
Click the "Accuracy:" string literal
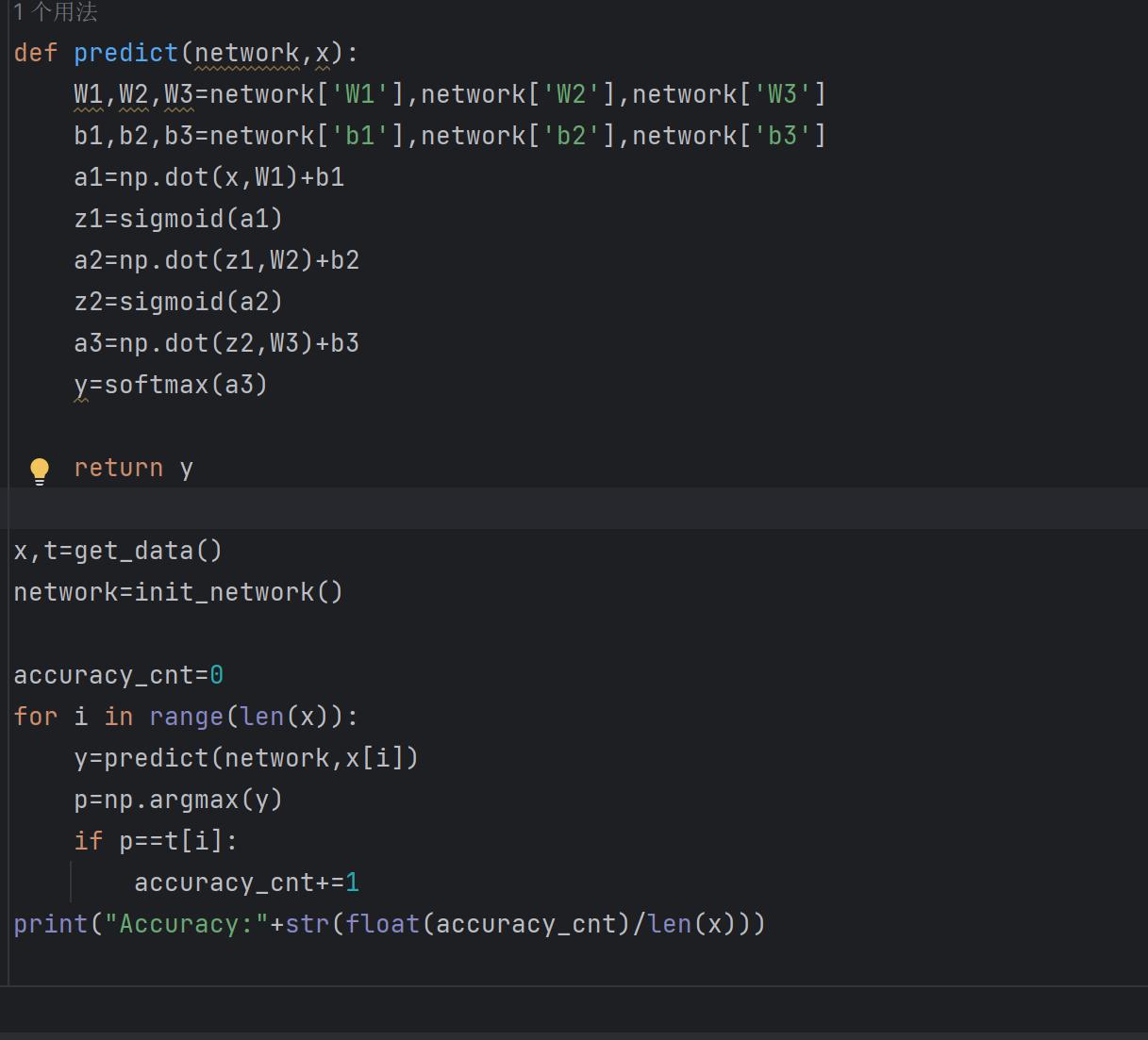coord(186,924)
